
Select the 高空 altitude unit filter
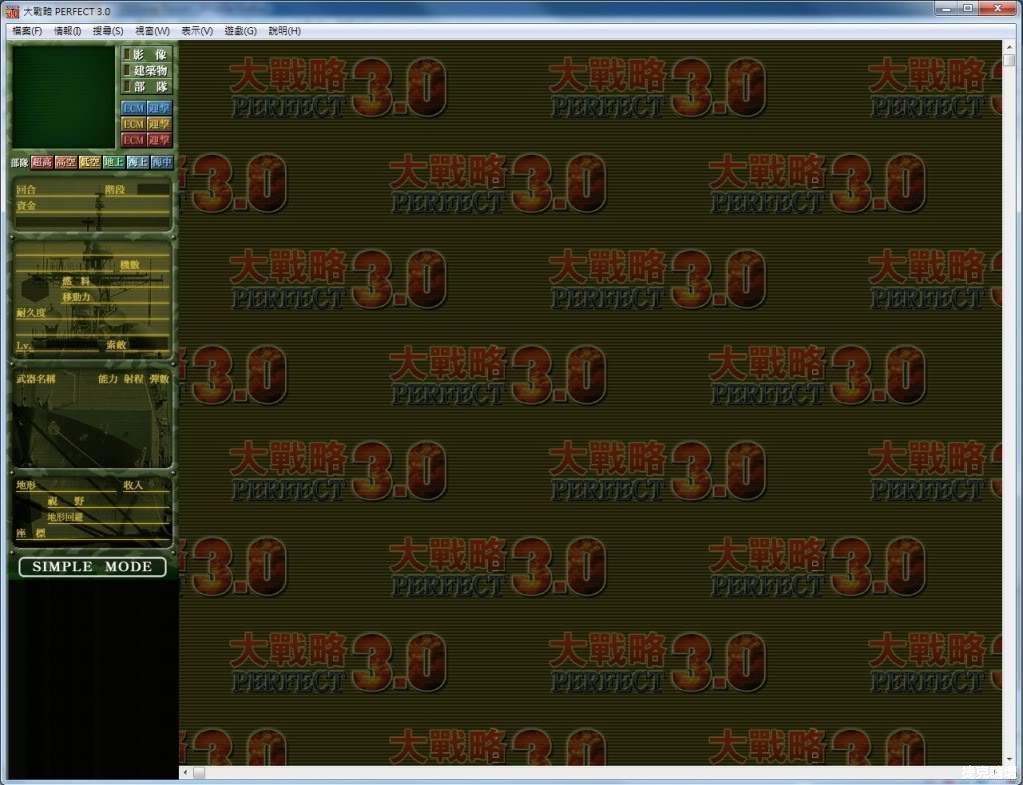66,162
